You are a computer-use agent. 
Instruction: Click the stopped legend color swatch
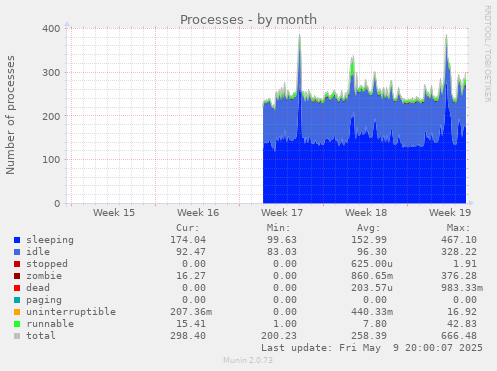[x=17, y=264]
